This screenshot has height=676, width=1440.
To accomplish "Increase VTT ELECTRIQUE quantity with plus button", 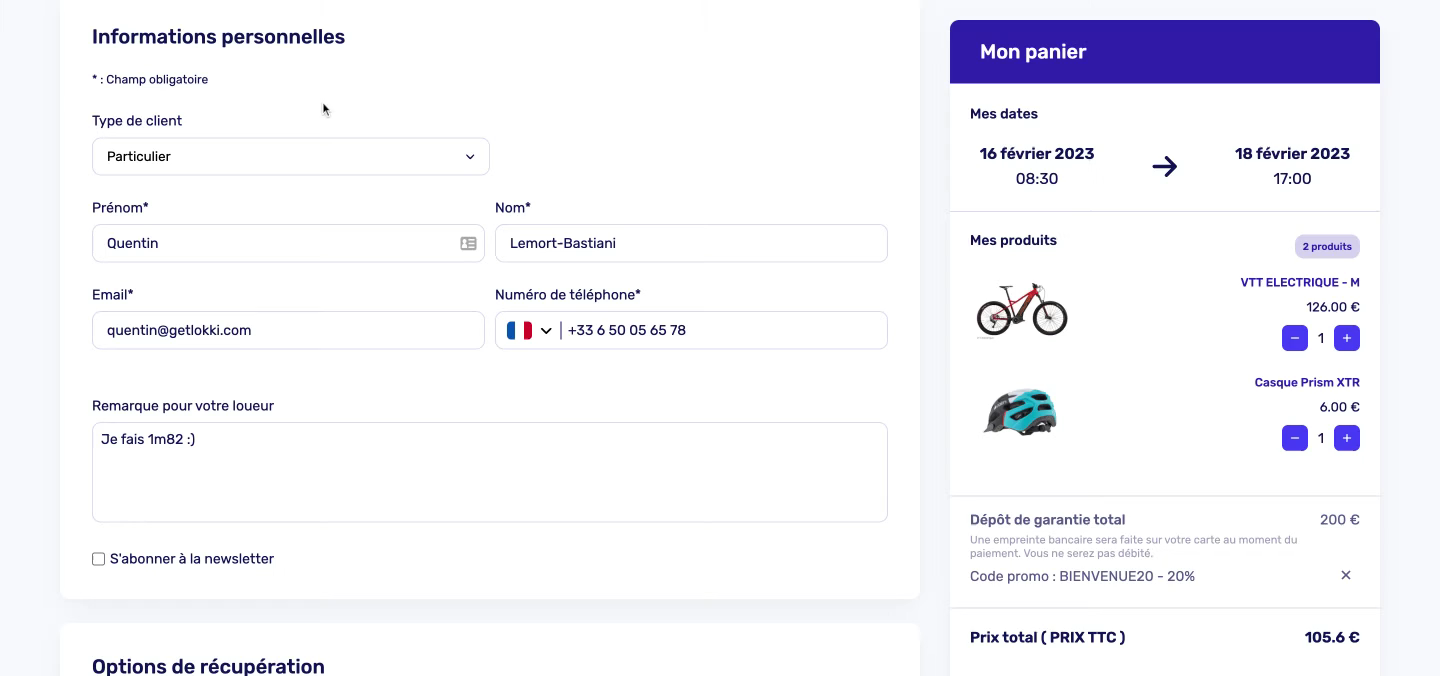I will [1347, 338].
